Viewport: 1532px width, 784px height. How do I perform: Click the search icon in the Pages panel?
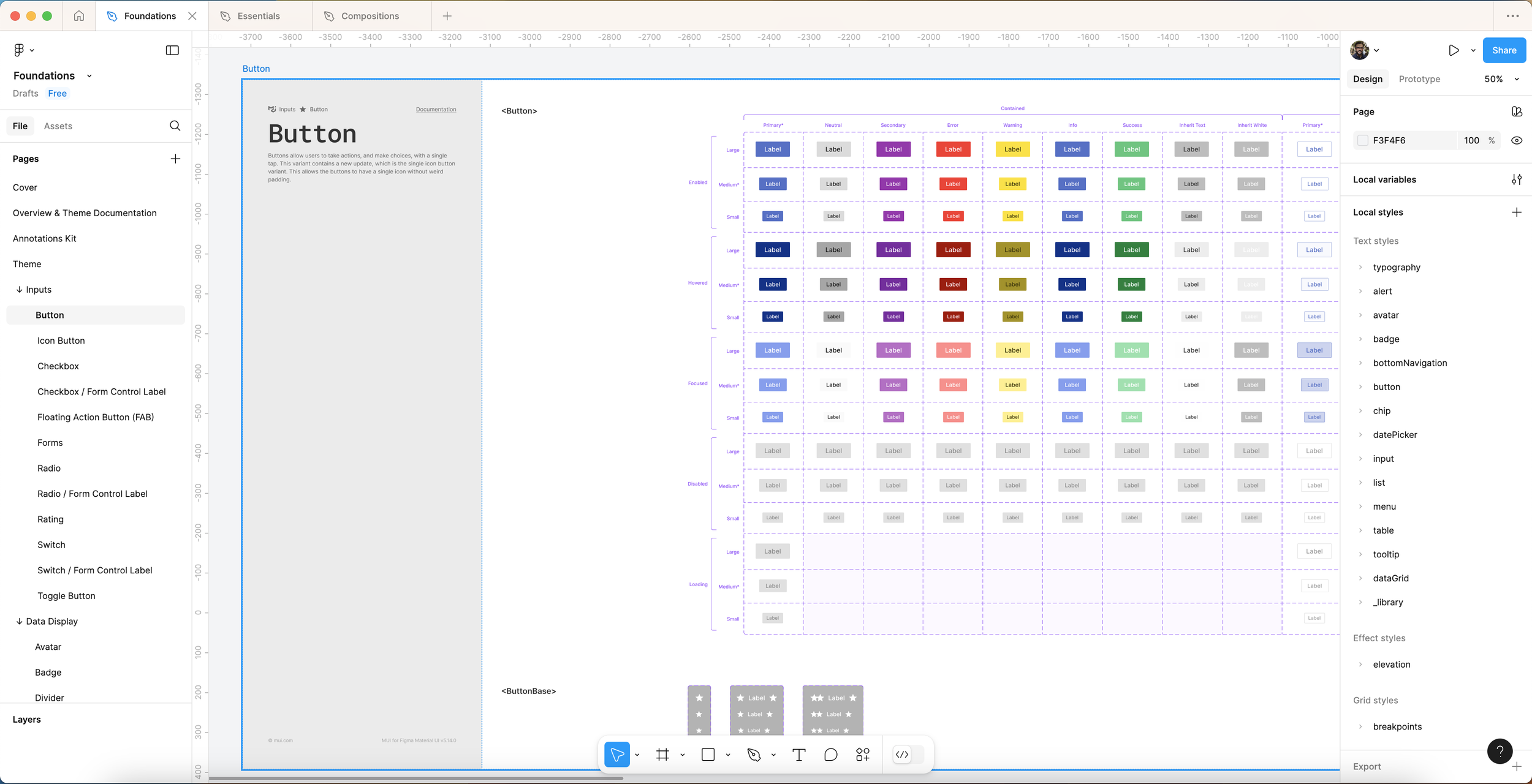point(175,126)
